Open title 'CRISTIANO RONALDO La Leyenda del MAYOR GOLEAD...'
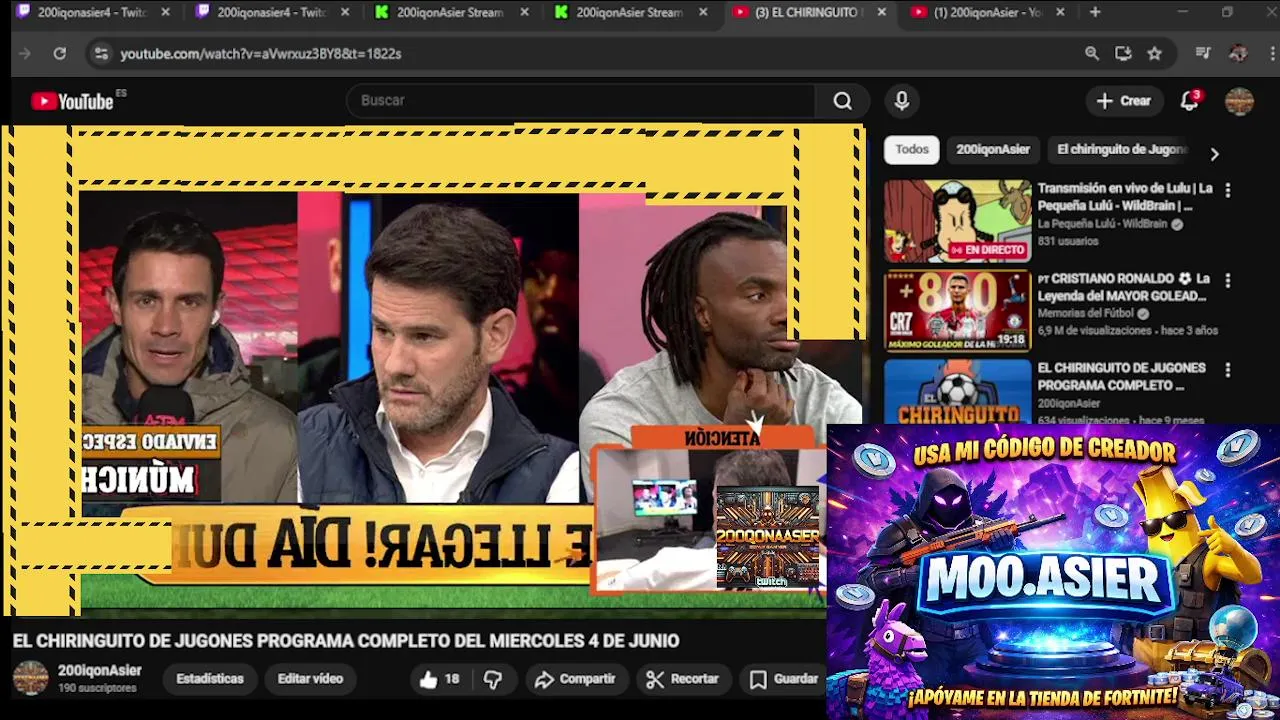The width and height of the screenshot is (1280, 720). [1124, 287]
